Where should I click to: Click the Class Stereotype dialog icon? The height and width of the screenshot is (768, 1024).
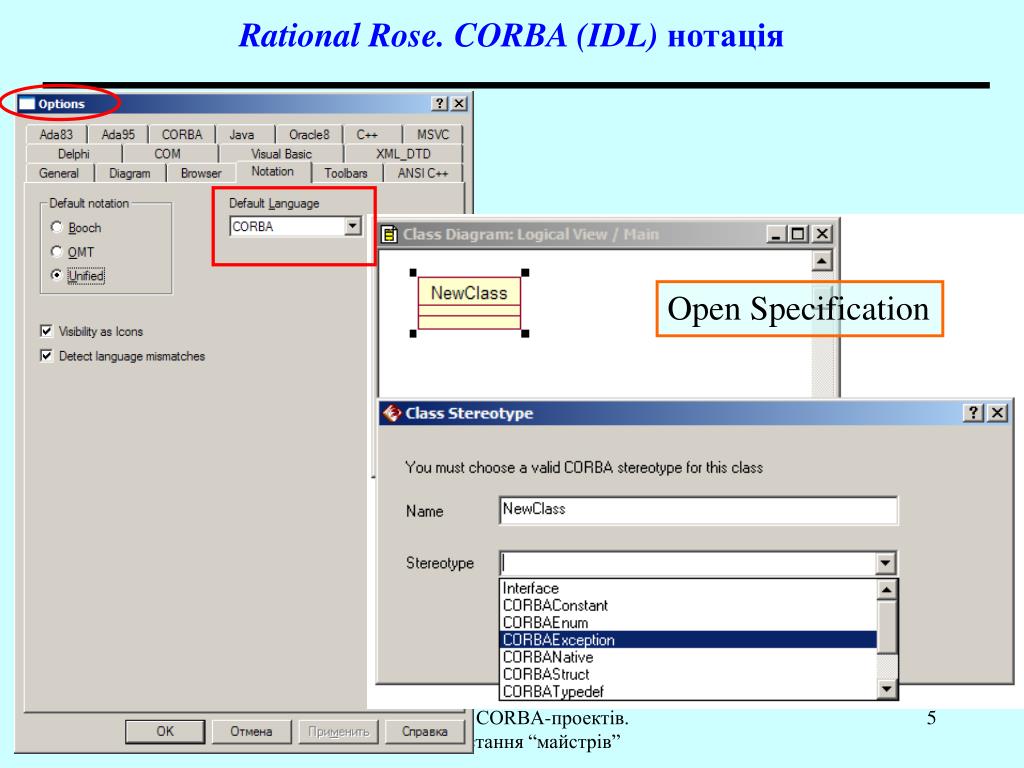[392, 413]
